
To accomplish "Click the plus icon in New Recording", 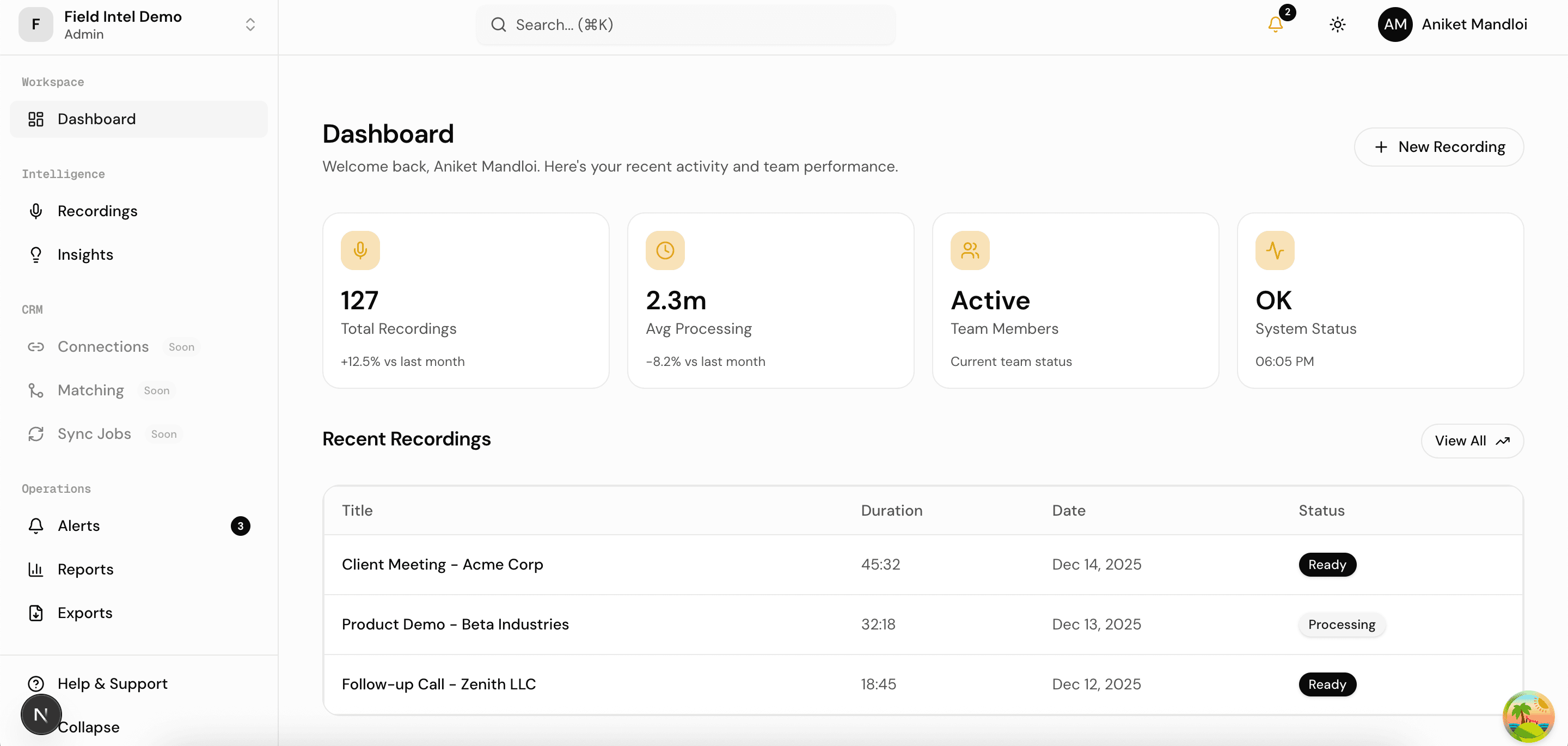I will 1381,147.
